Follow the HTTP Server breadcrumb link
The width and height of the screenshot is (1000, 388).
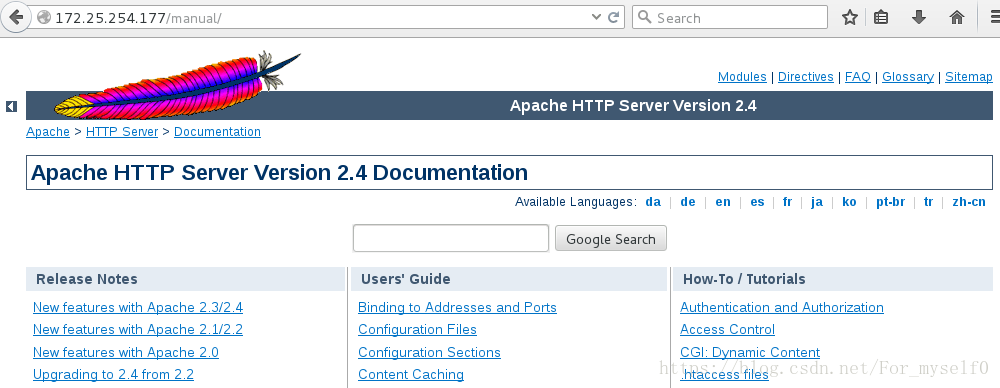pos(122,131)
